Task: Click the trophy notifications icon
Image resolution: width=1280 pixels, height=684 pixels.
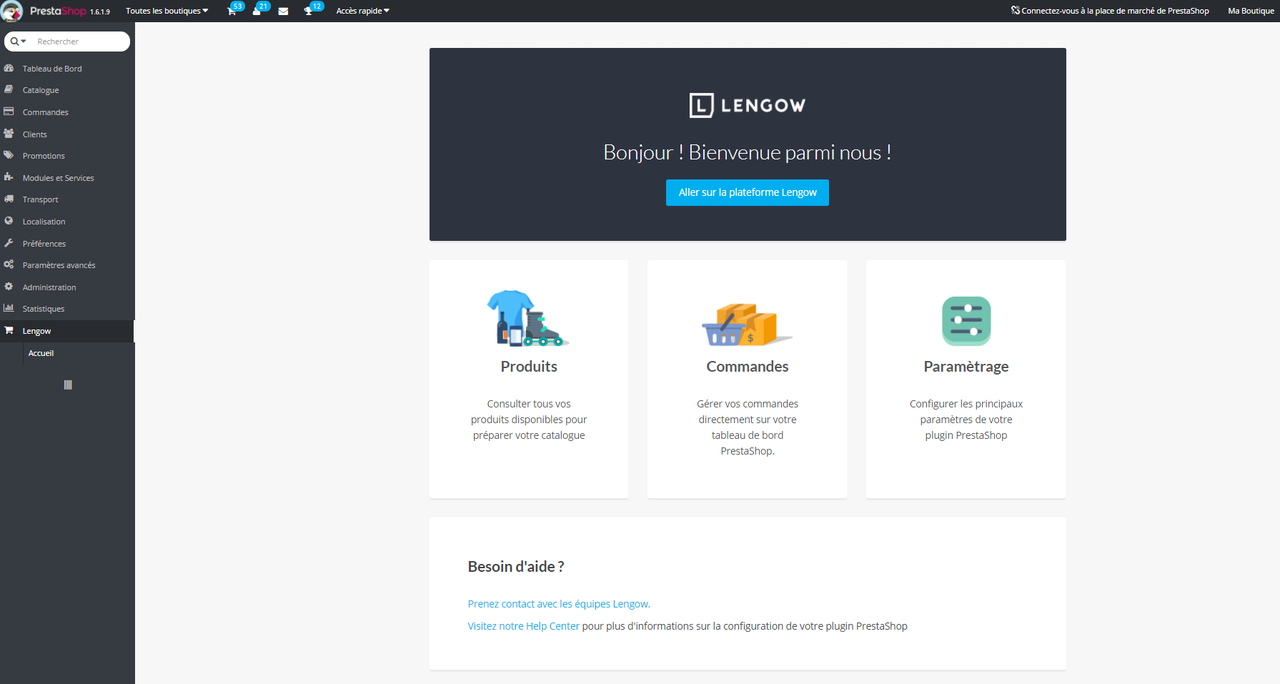Action: (x=309, y=11)
